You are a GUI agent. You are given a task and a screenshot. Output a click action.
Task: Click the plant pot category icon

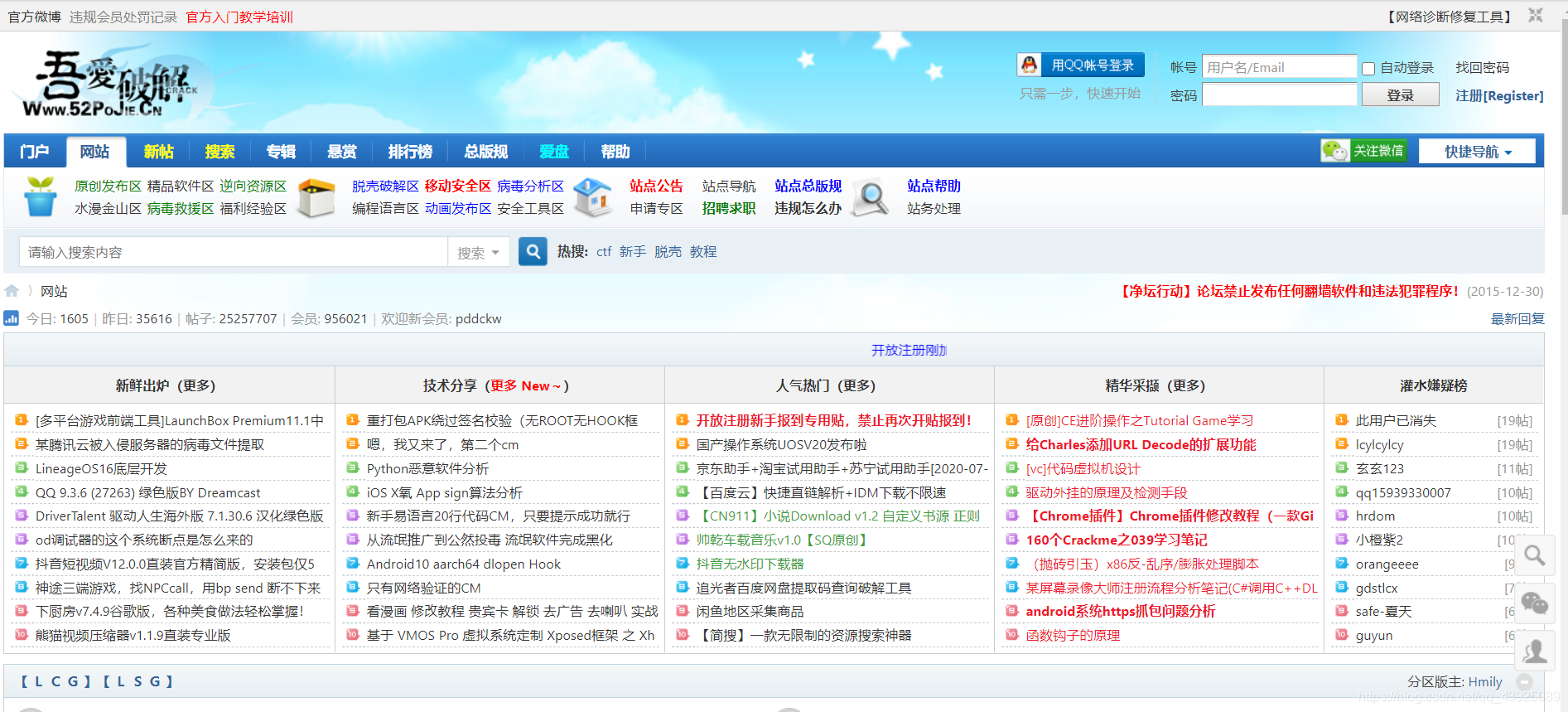click(40, 197)
